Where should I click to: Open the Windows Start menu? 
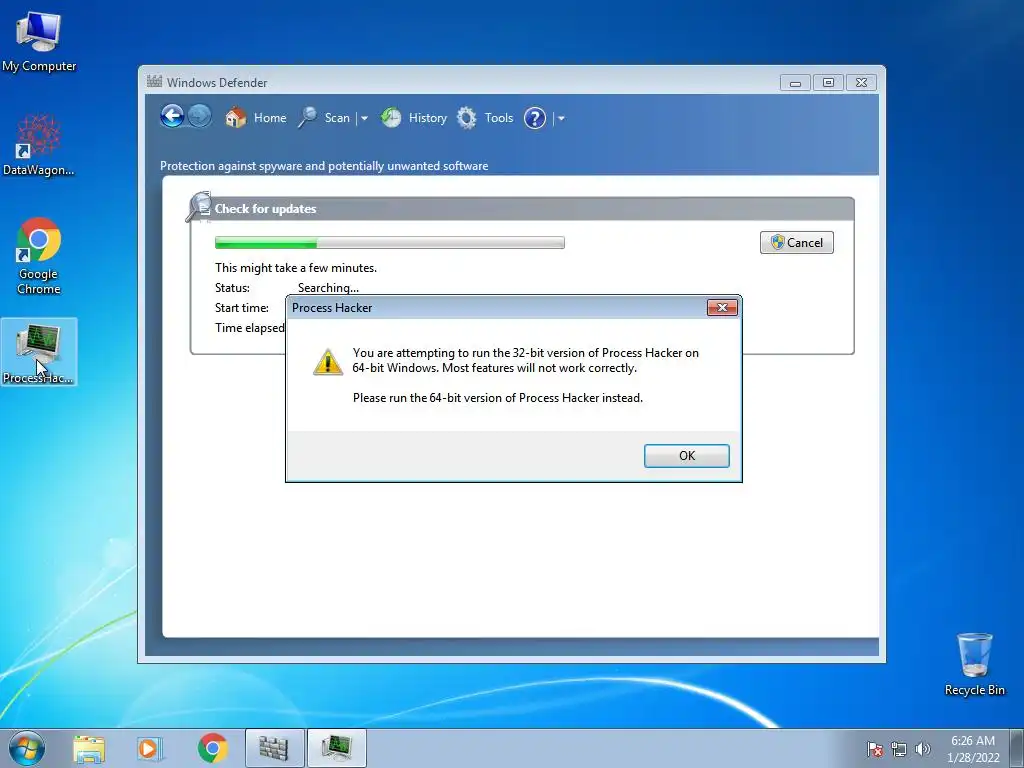point(27,748)
